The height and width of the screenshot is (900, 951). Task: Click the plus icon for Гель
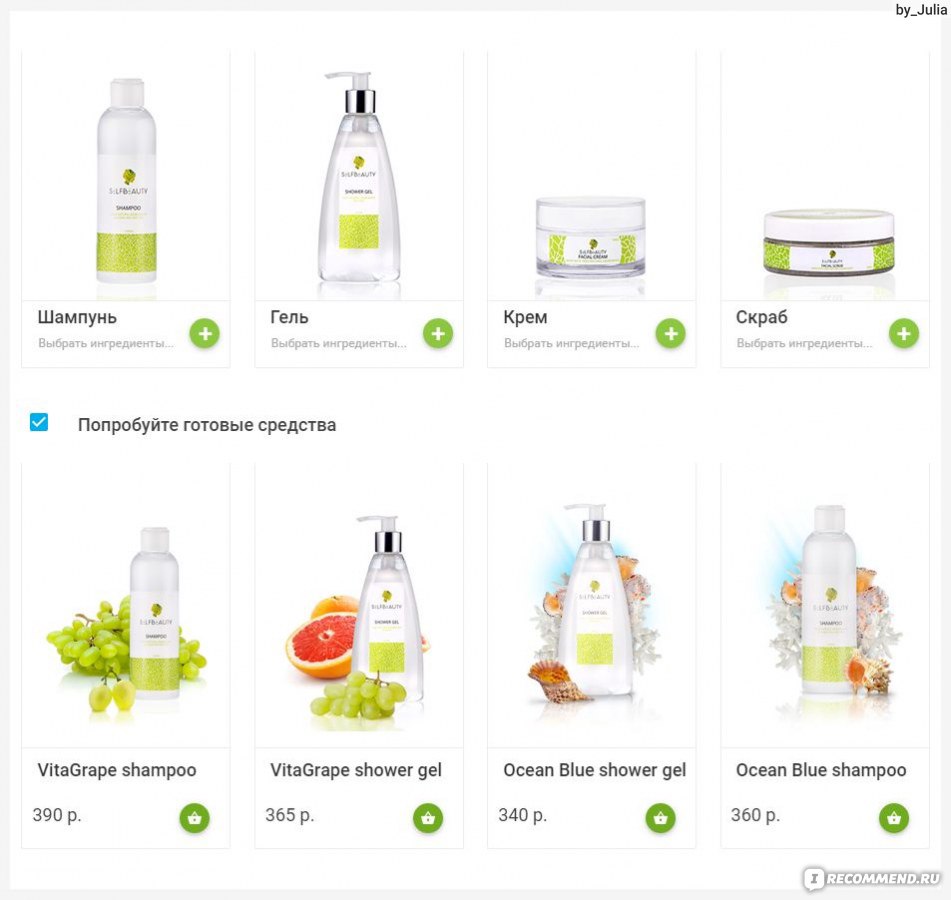click(438, 334)
